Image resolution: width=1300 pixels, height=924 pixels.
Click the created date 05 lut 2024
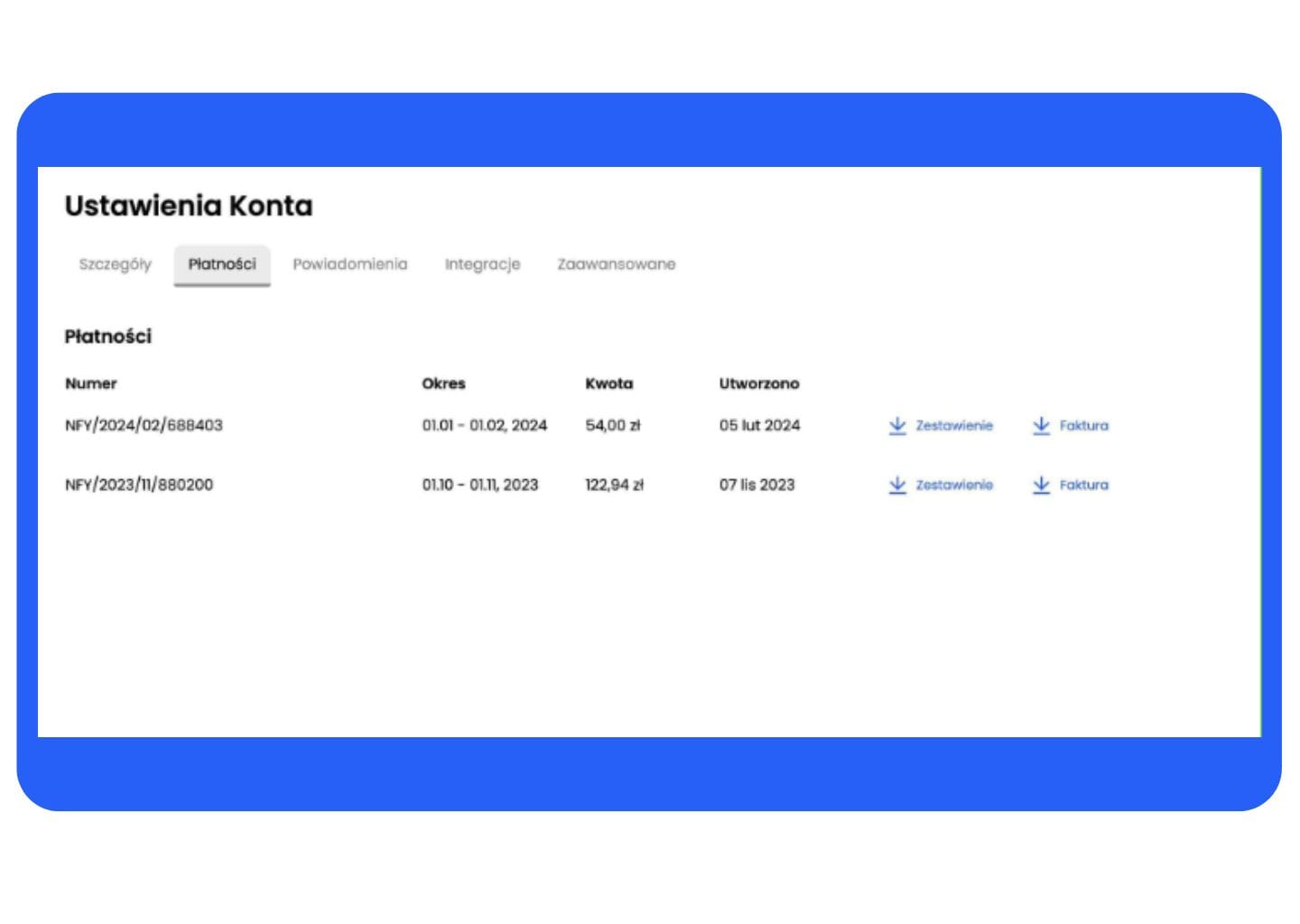click(760, 426)
